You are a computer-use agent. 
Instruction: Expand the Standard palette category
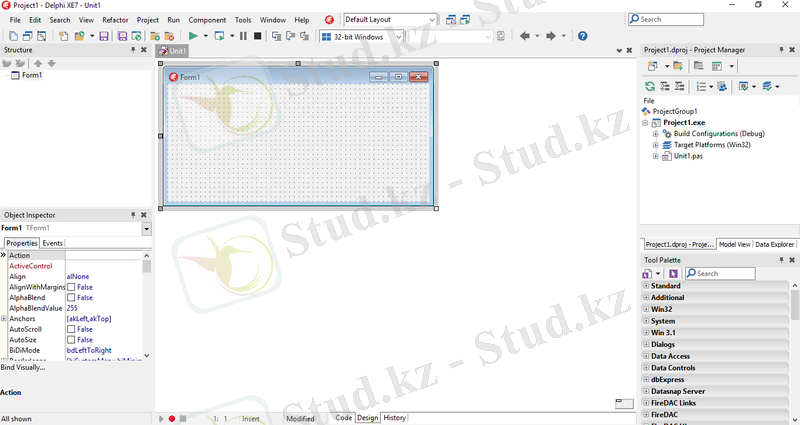click(646, 286)
